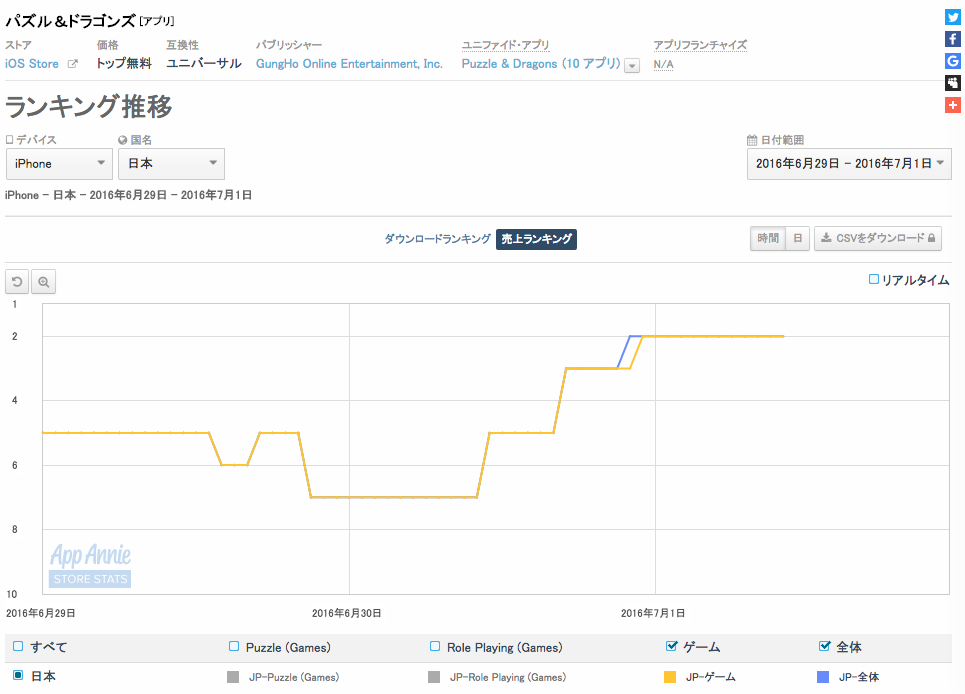Click the JP-ゲーム legend label
Image resolution: width=965 pixels, height=694 pixels.
711,677
